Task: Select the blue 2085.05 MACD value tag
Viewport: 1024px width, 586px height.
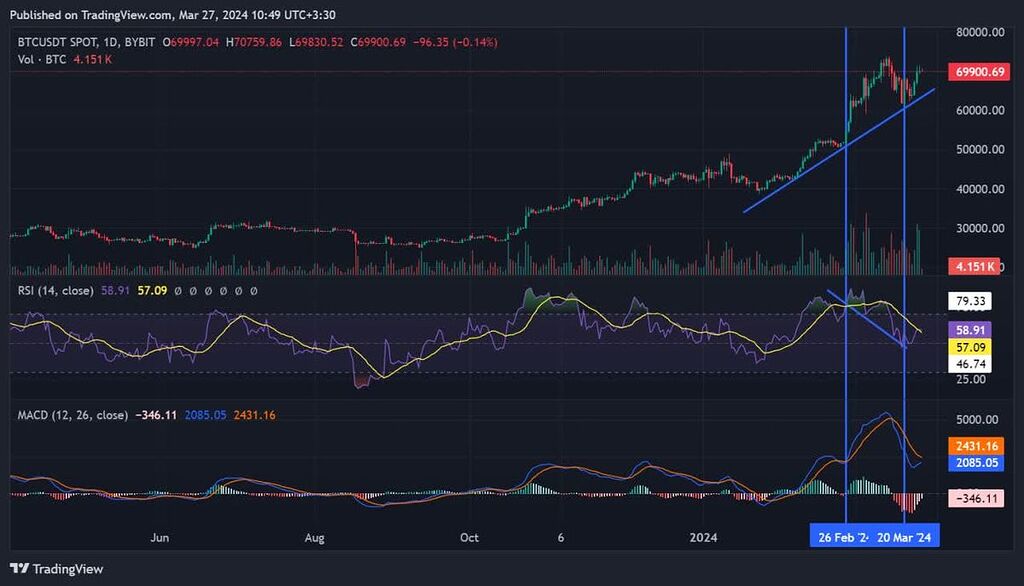Action: (x=977, y=462)
